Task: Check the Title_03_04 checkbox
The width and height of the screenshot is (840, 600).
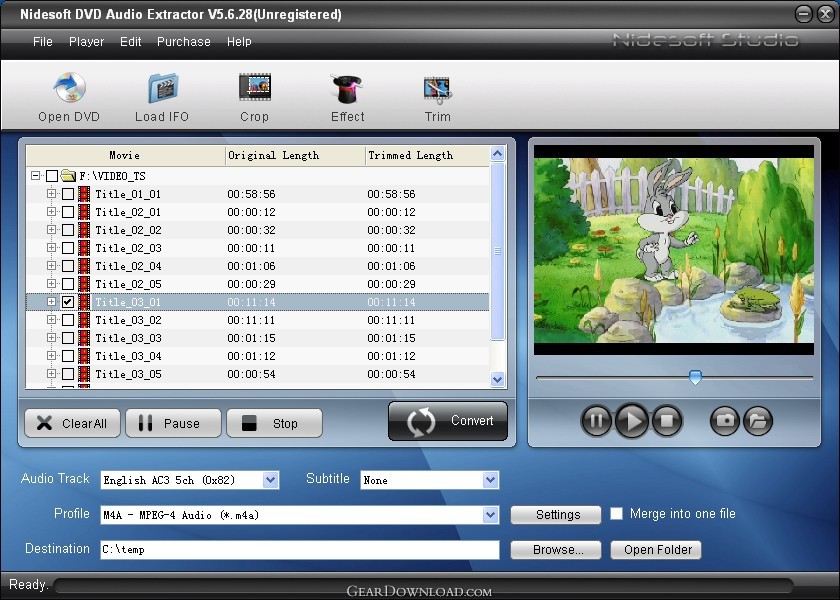Action: coord(68,356)
